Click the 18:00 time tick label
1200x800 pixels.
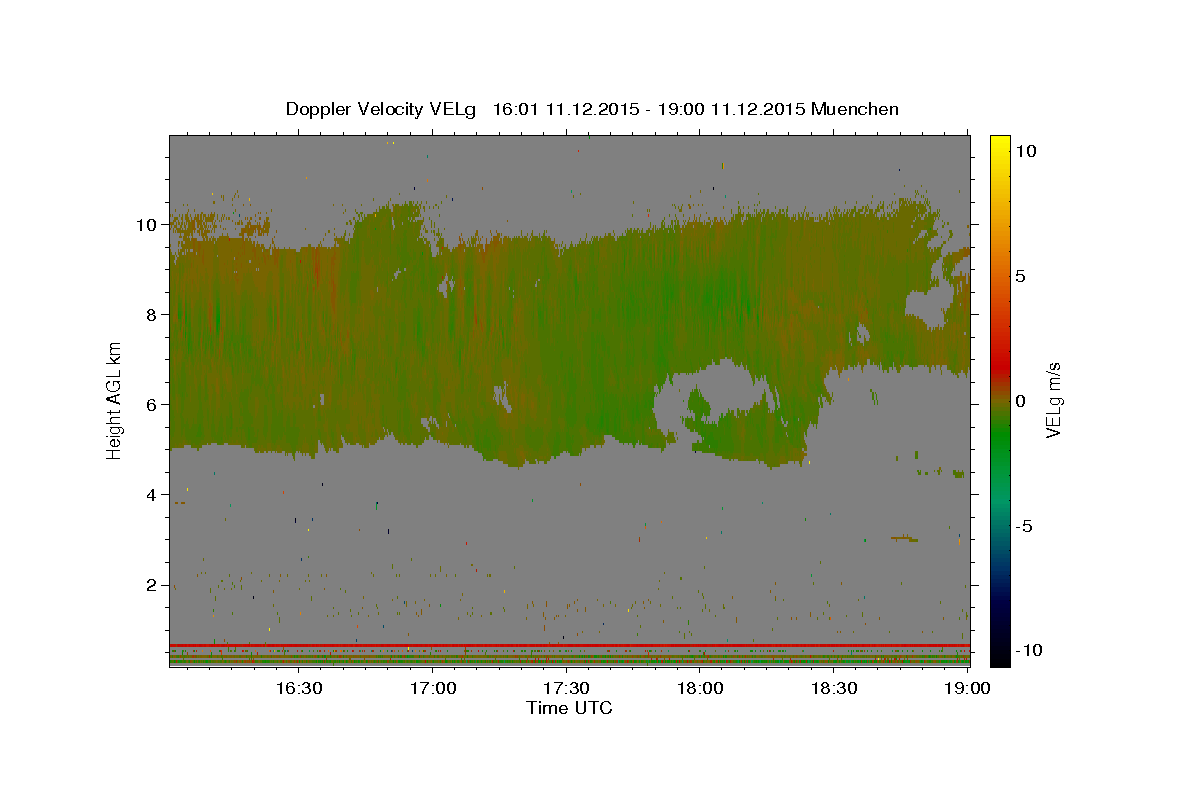[x=700, y=688]
